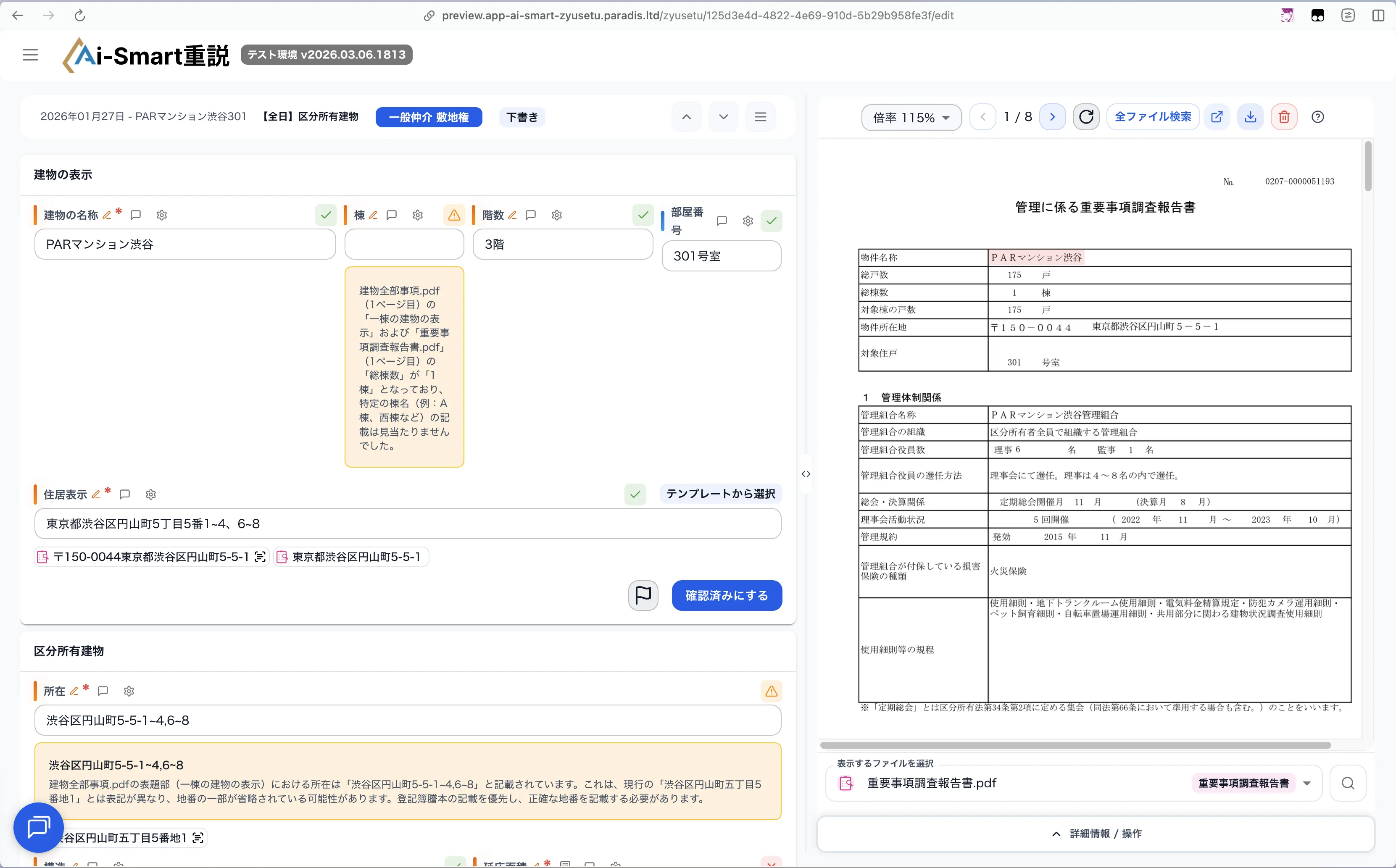Click the 一般仲介 敷地権 badge

pyautogui.click(x=429, y=117)
